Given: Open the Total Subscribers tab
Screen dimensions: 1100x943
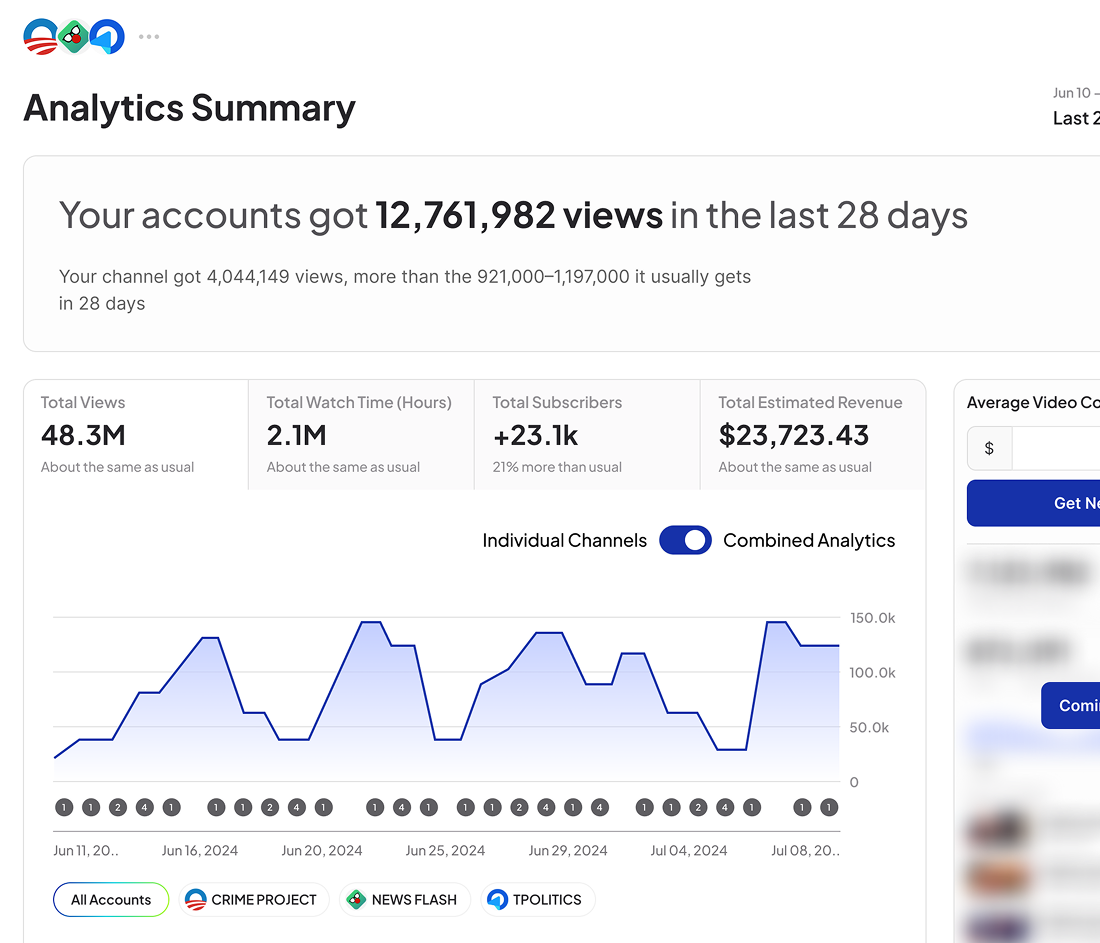Looking at the screenshot, I should point(586,435).
